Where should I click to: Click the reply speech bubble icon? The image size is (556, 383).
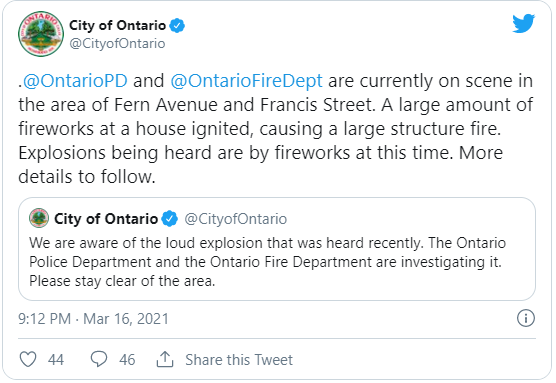pyautogui.click(x=99, y=359)
